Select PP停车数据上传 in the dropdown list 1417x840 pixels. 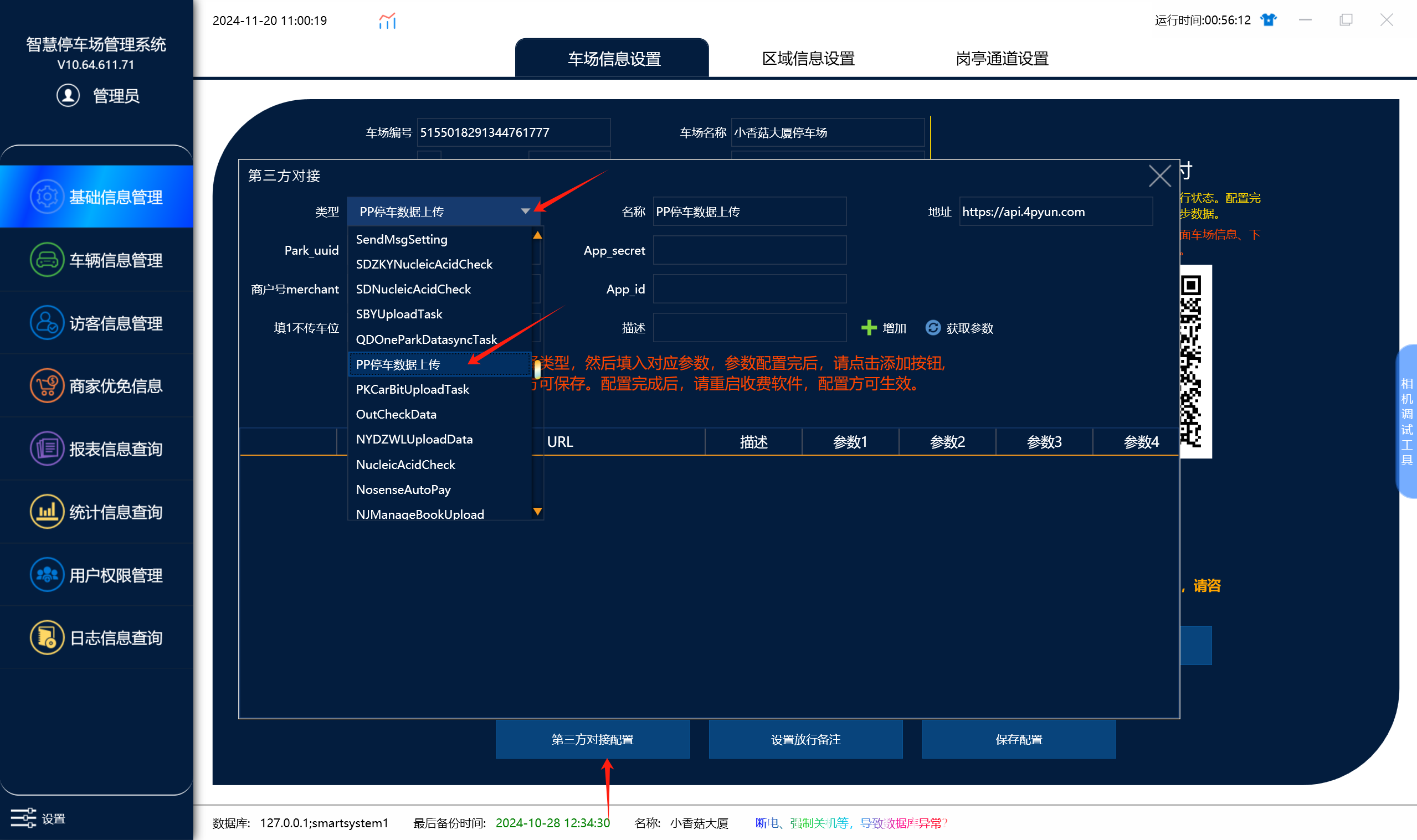pyautogui.click(x=440, y=364)
